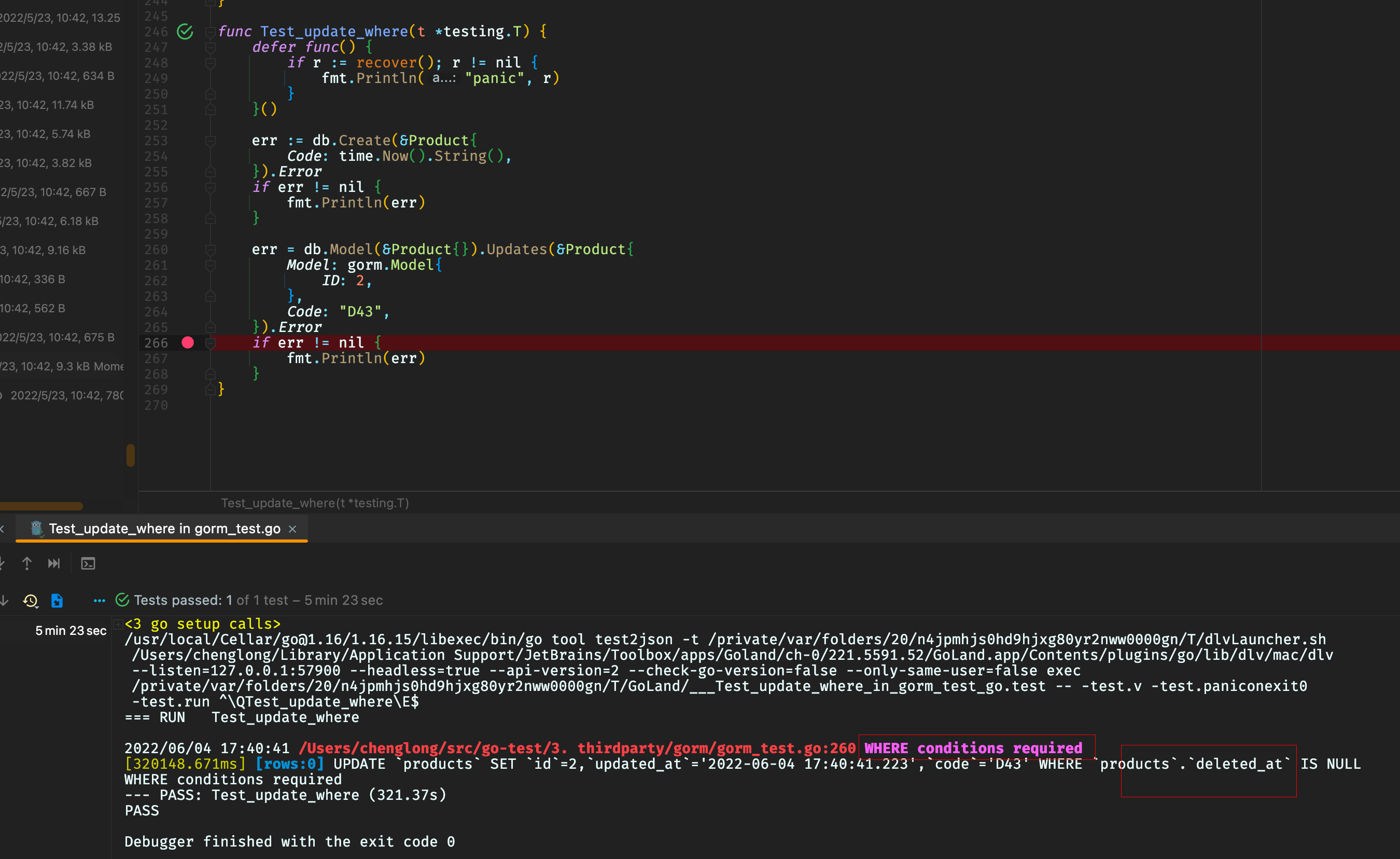The height and width of the screenshot is (859, 1400).
Task: Open the debug console terminal icon
Action: pos(88,563)
